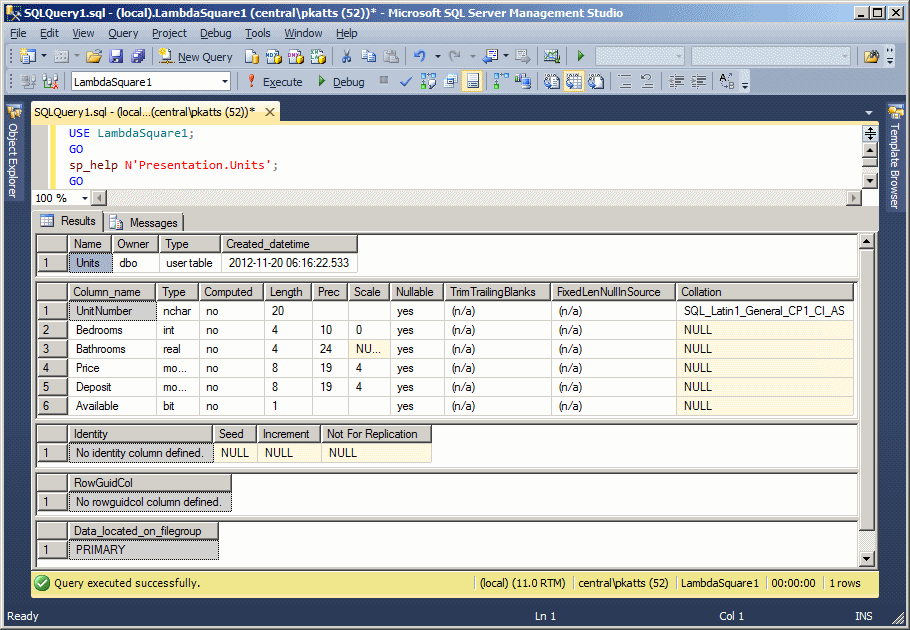Click the Navigate Backward icon
The height and width of the screenshot is (630, 910).
click(491, 56)
